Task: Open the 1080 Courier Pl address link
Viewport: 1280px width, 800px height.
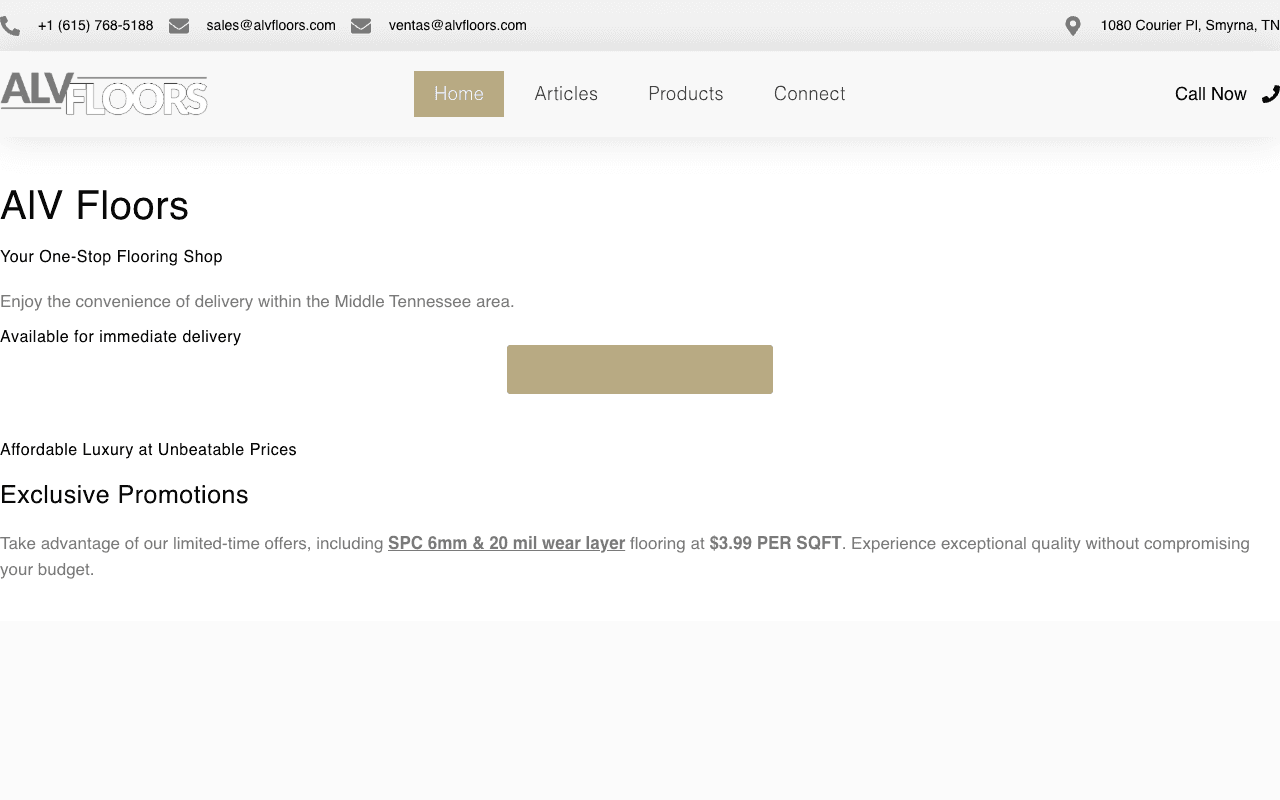Action: (1189, 26)
